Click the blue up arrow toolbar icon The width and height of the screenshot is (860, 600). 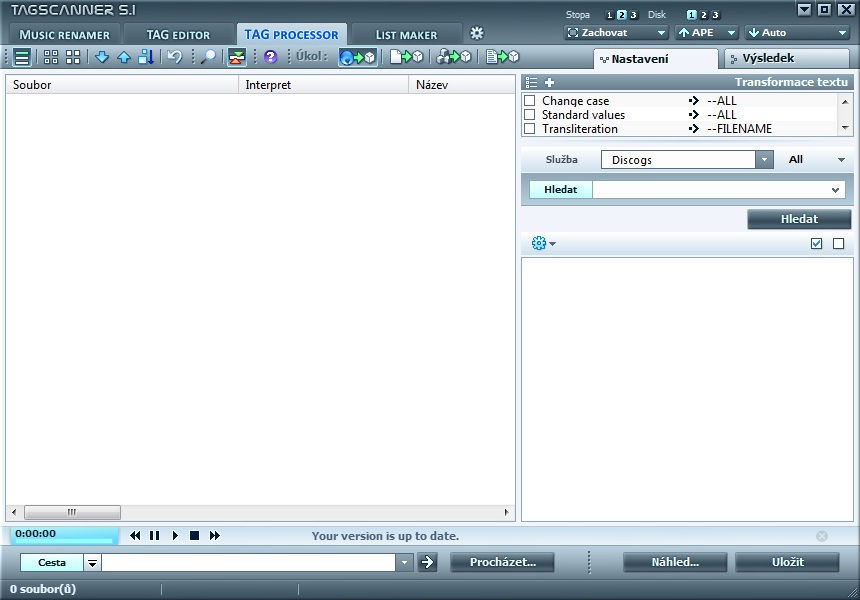[x=124, y=57]
